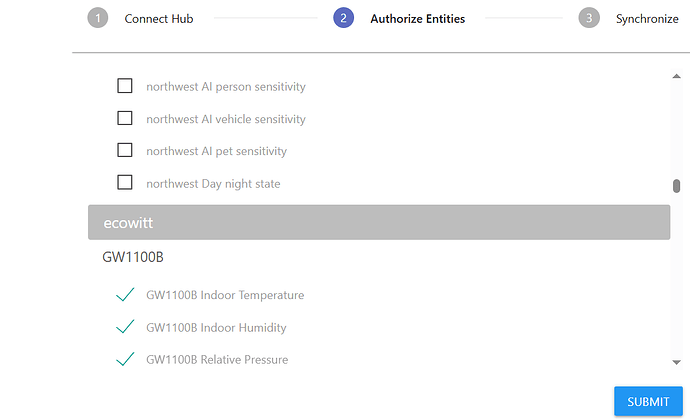Enable northwest AI person sensitivity checkbox
Screen dimensions: 690x419
pyautogui.click(x=125, y=86)
